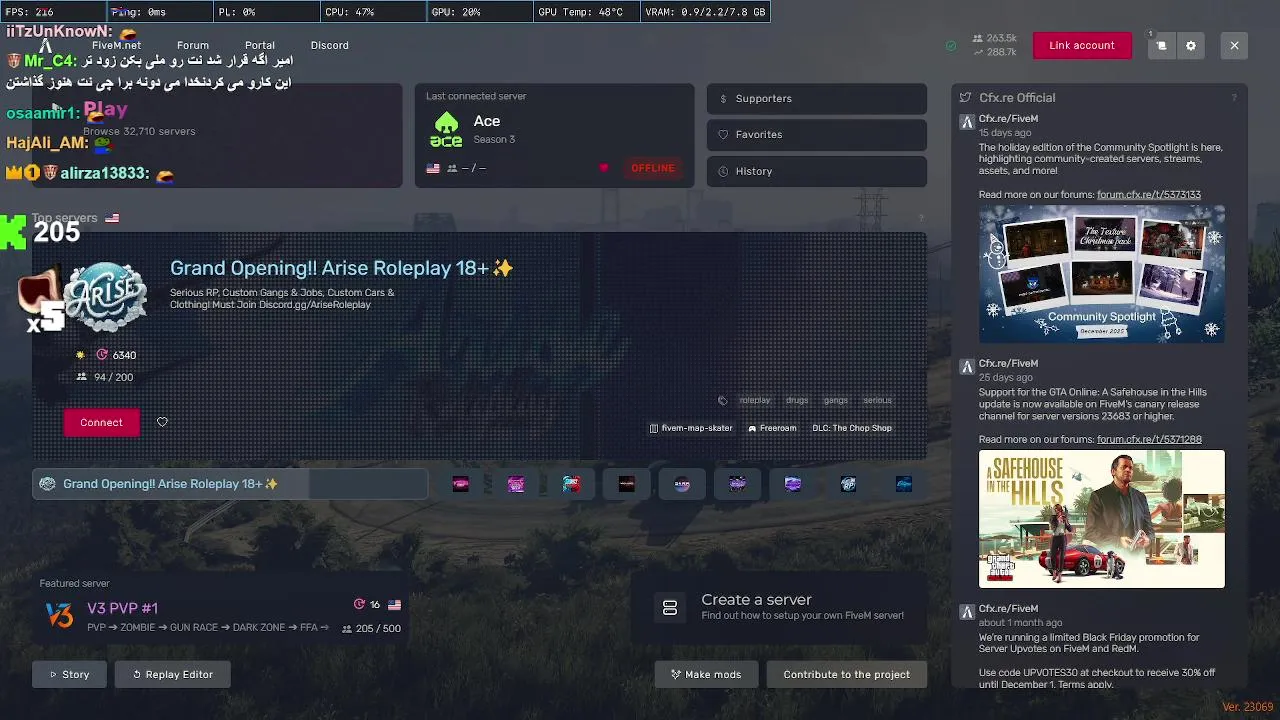
Task: Open forum link forum.cfx.re/t/5373133
Action: [1149, 195]
